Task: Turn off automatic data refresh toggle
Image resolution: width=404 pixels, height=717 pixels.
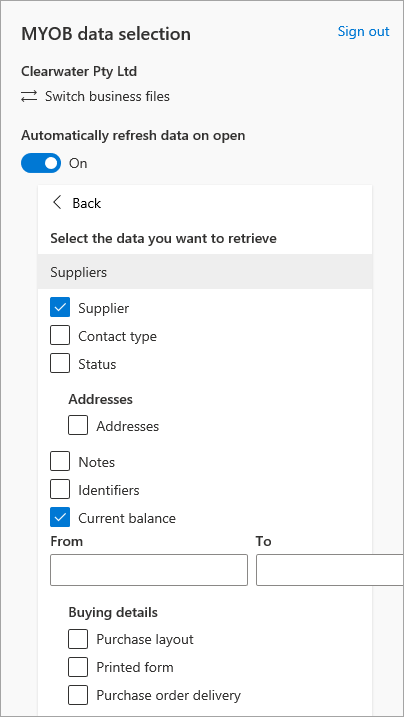Action: (41, 163)
